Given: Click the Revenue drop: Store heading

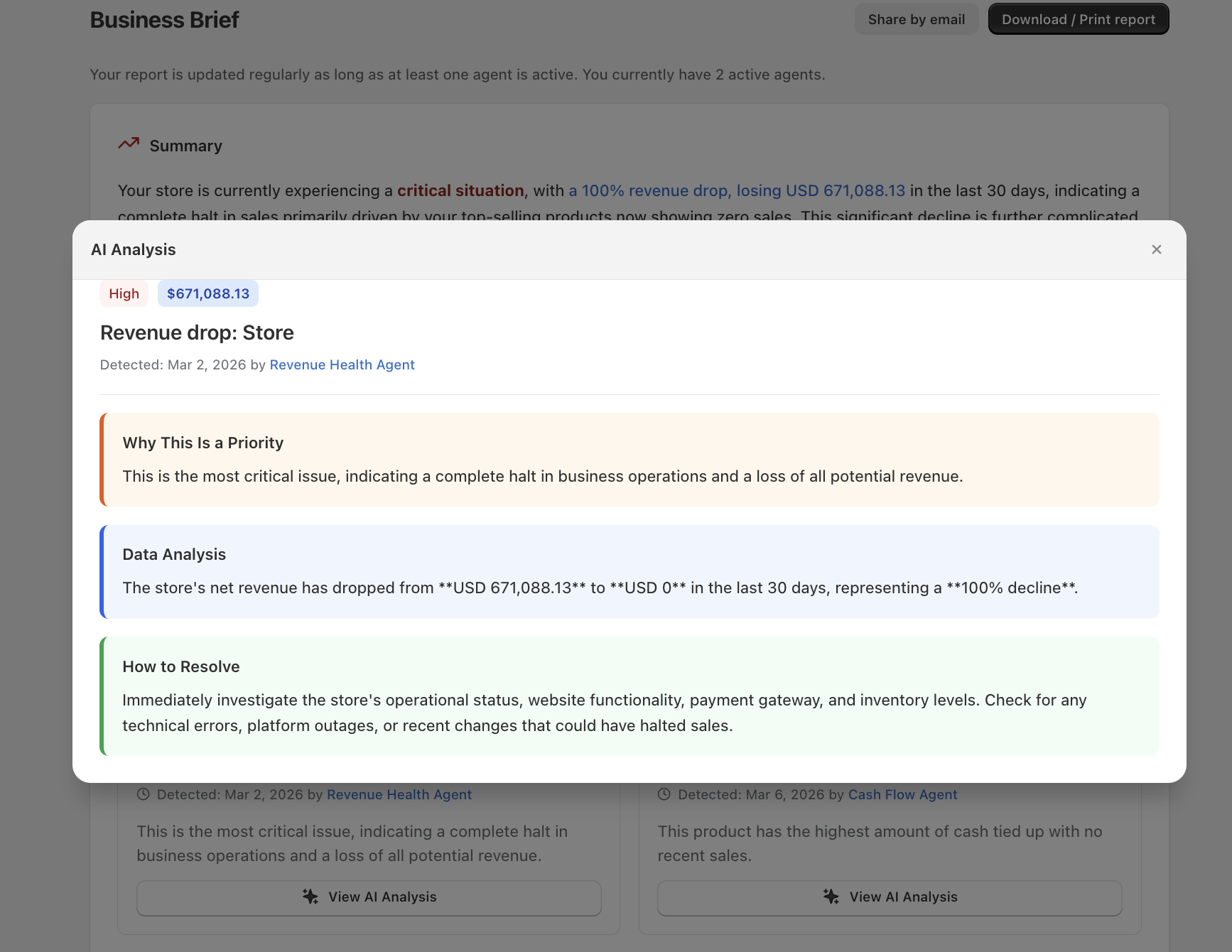Looking at the screenshot, I should point(197,332).
